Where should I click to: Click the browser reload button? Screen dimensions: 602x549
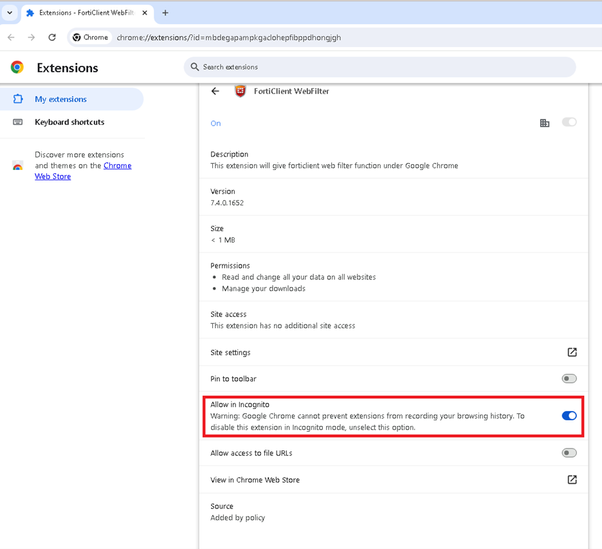(52, 37)
